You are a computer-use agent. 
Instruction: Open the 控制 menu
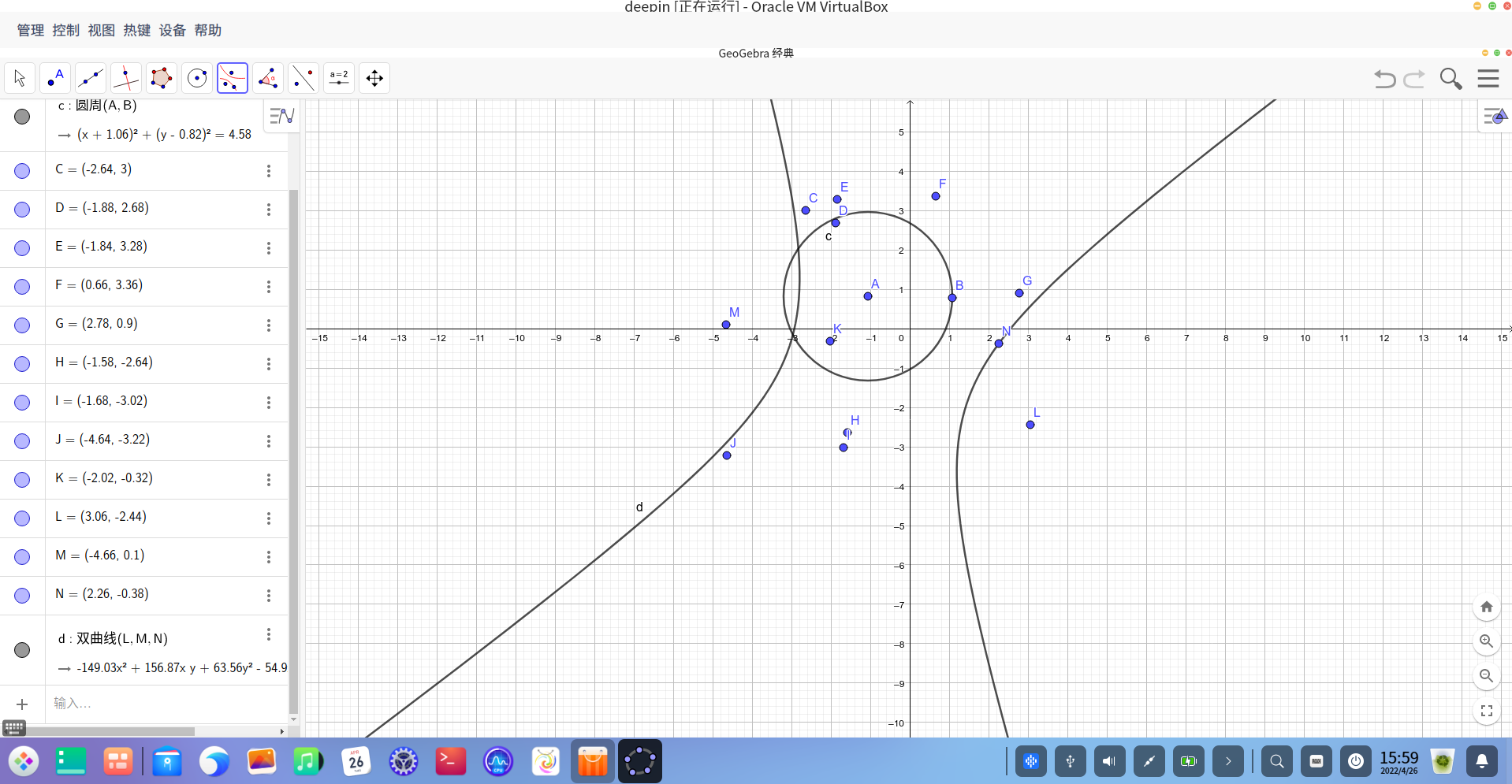coord(66,31)
